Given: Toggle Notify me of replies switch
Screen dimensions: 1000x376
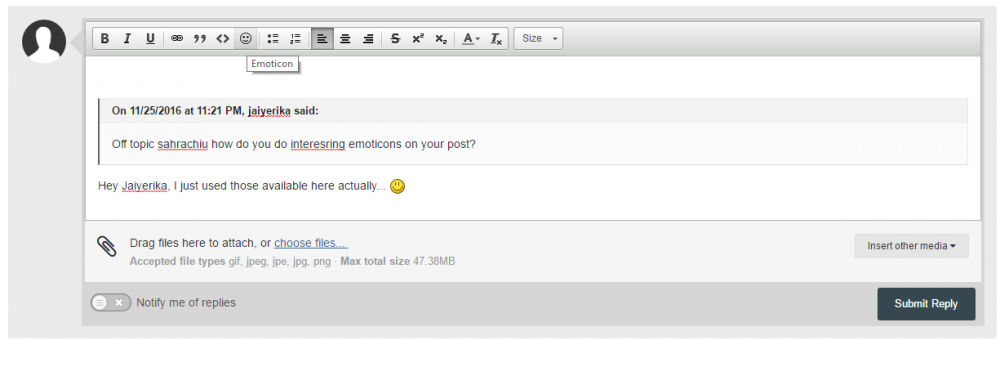Looking at the screenshot, I should tap(111, 303).
